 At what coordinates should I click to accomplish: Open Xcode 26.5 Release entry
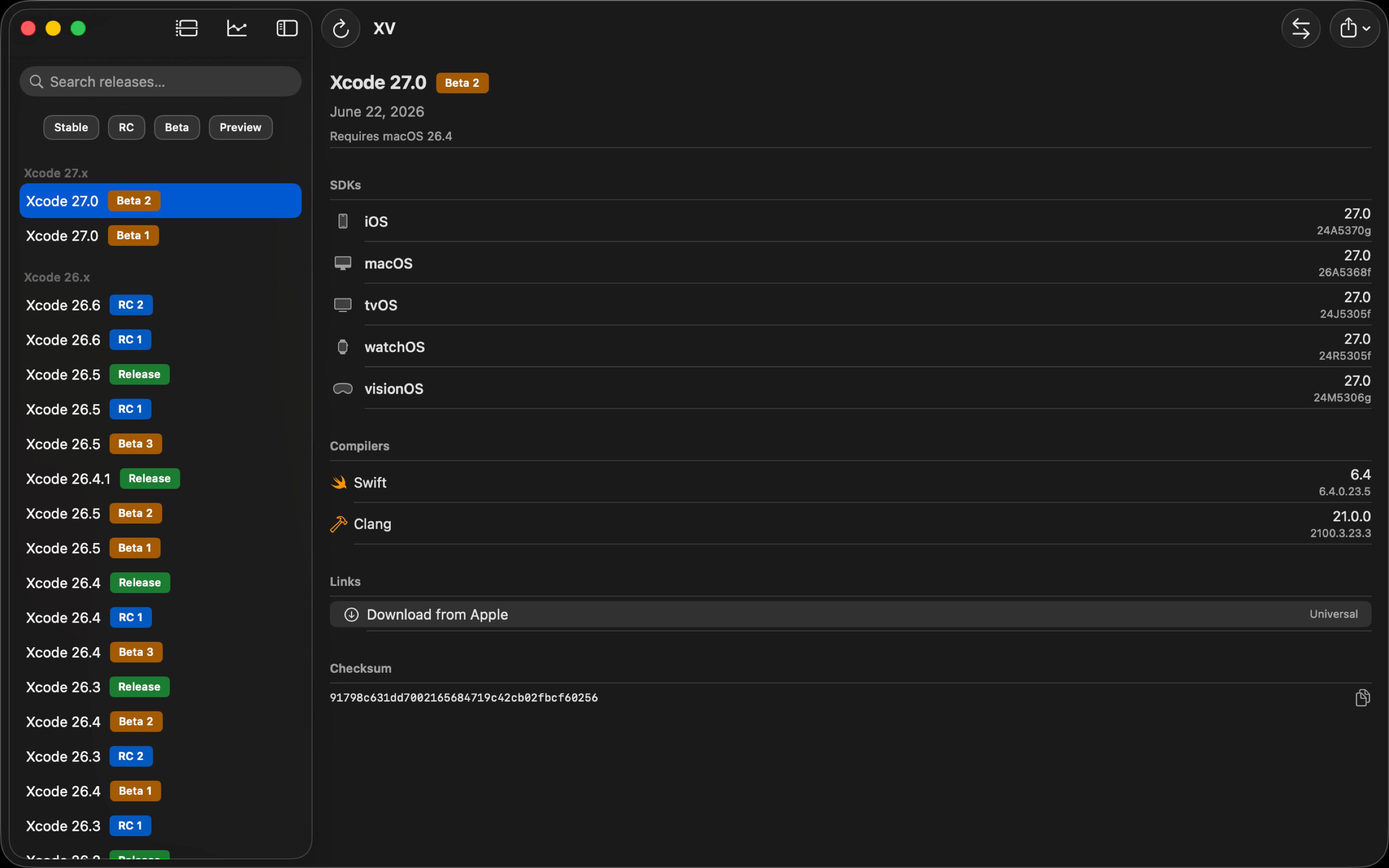click(x=161, y=374)
